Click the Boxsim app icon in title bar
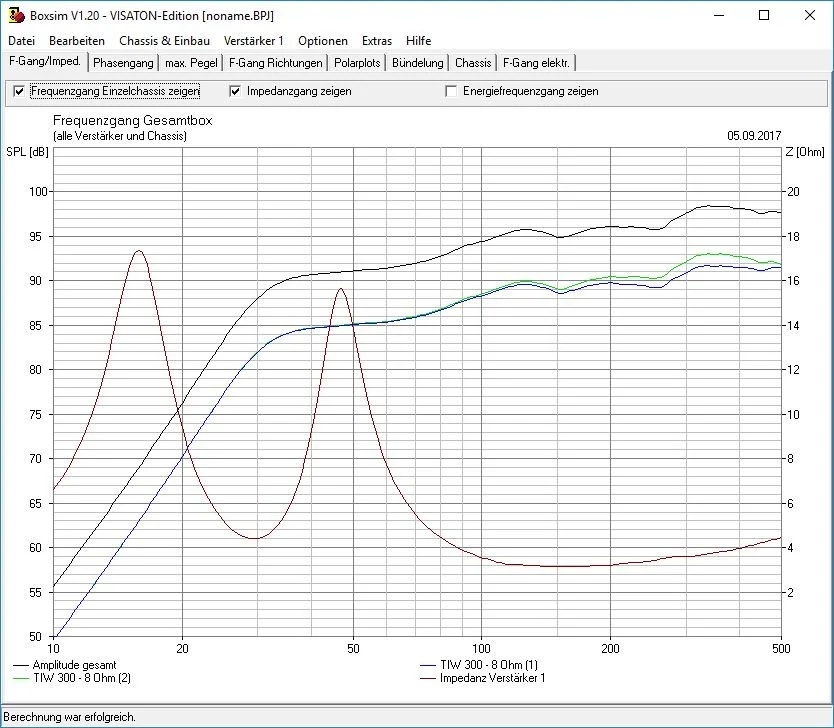Screen dimensions: 834x728 coord(14,16)
